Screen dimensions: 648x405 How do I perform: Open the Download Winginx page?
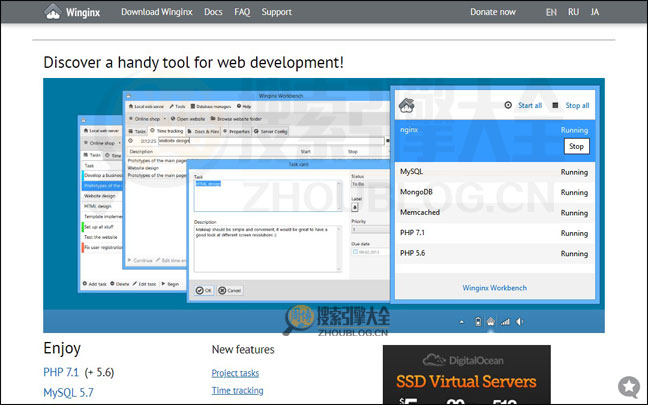157,12
